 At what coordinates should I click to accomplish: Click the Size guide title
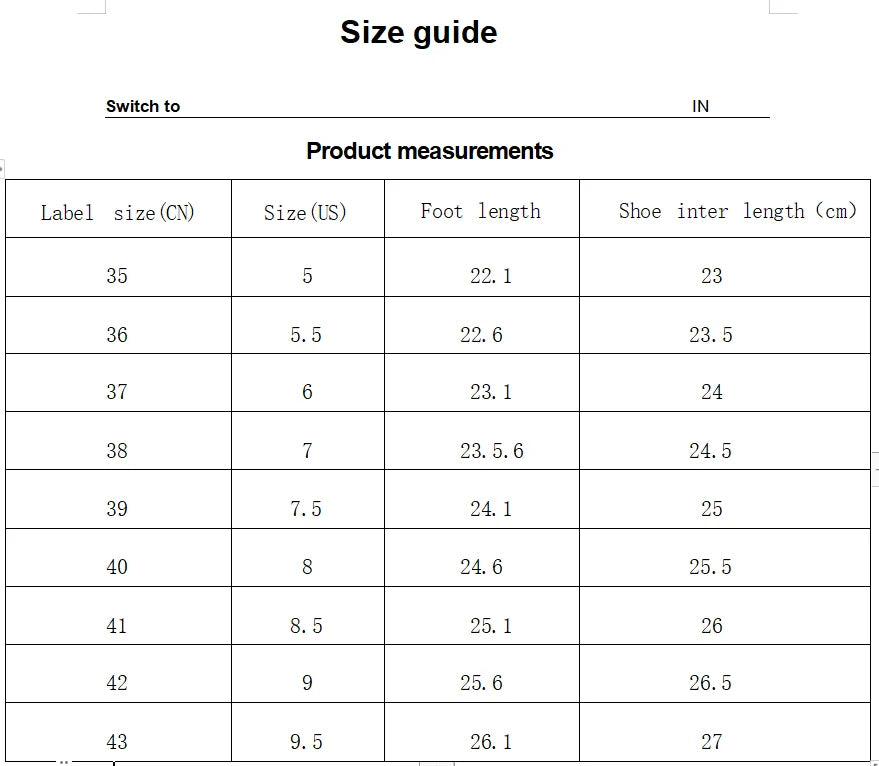click(418, 32)
